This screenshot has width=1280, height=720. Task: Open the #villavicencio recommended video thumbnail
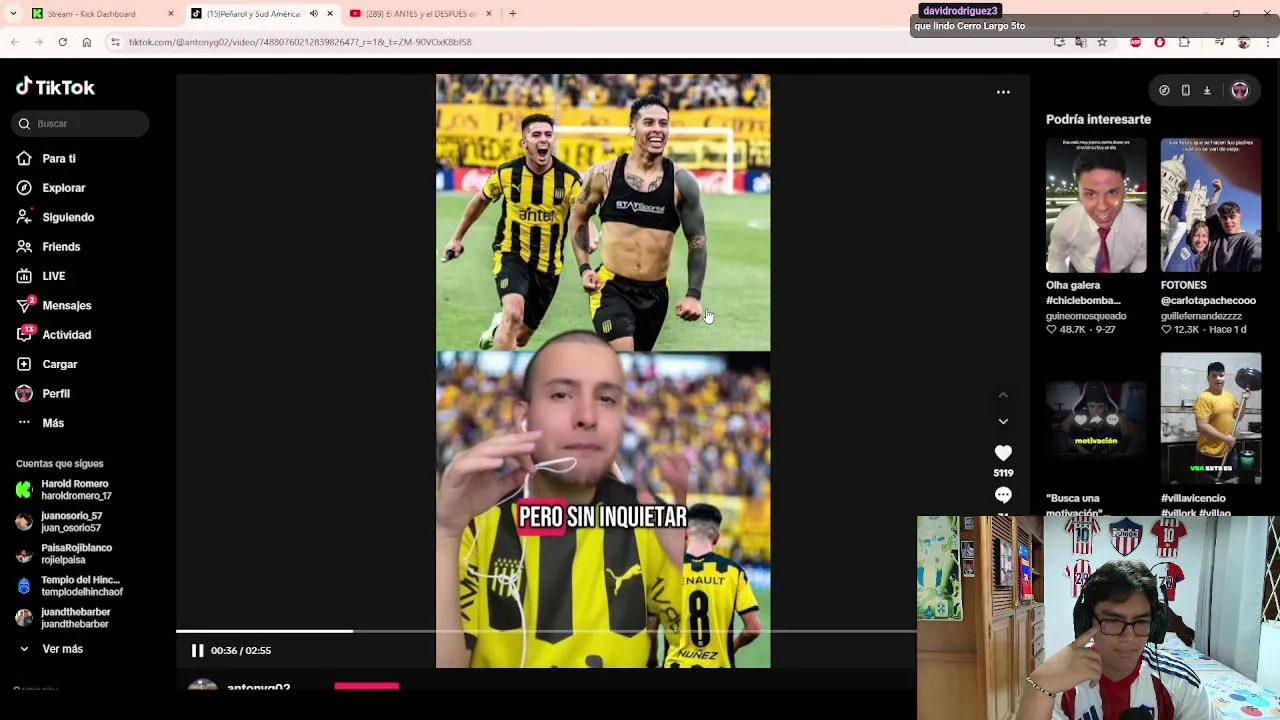tap(1211, 418)
